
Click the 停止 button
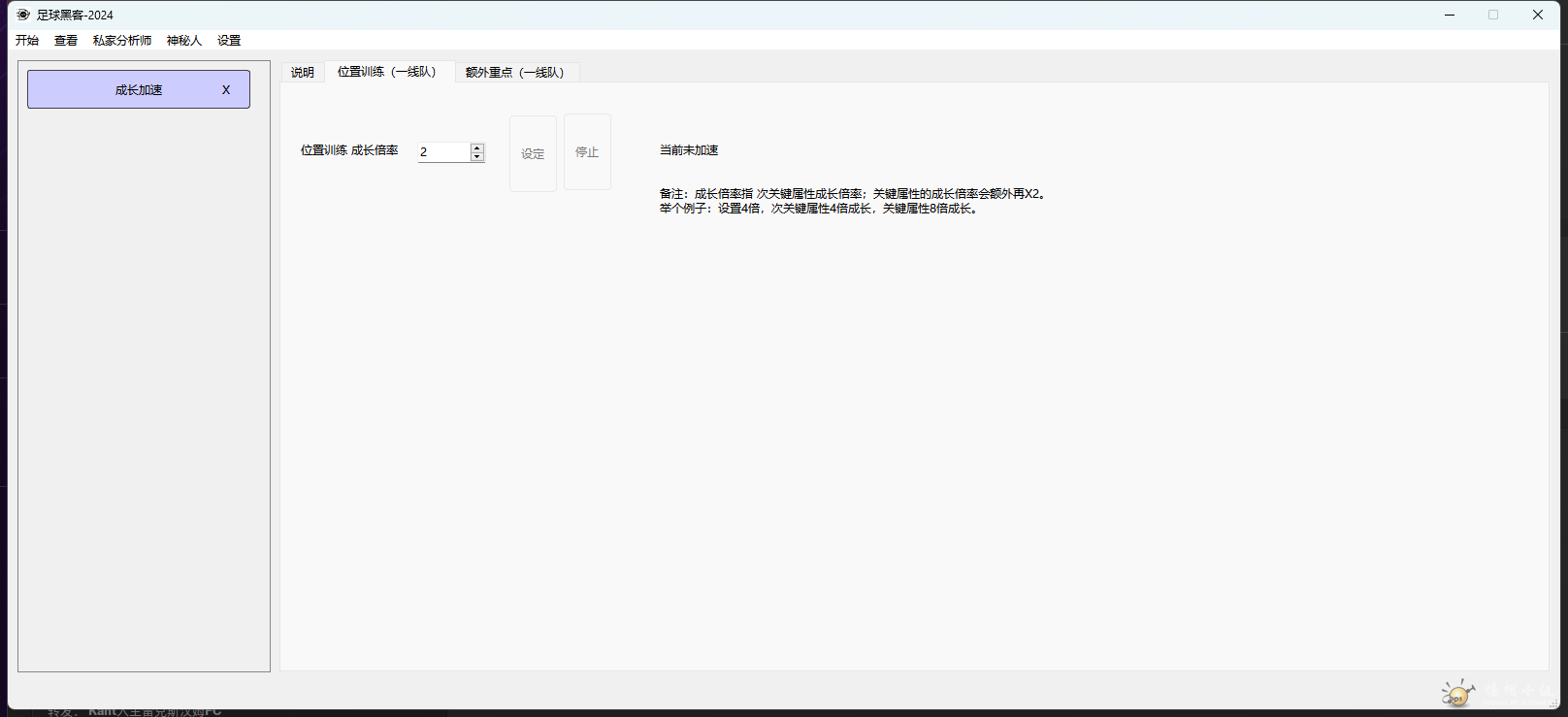pyautogui.click(x=587, y=152)
